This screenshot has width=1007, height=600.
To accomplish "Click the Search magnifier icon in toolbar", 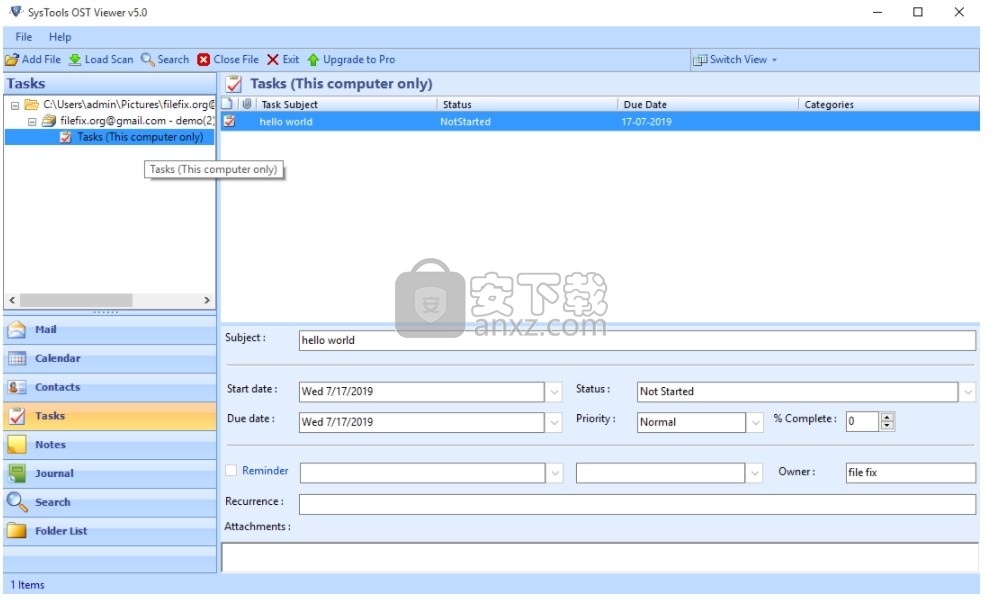I will [148, 60].
